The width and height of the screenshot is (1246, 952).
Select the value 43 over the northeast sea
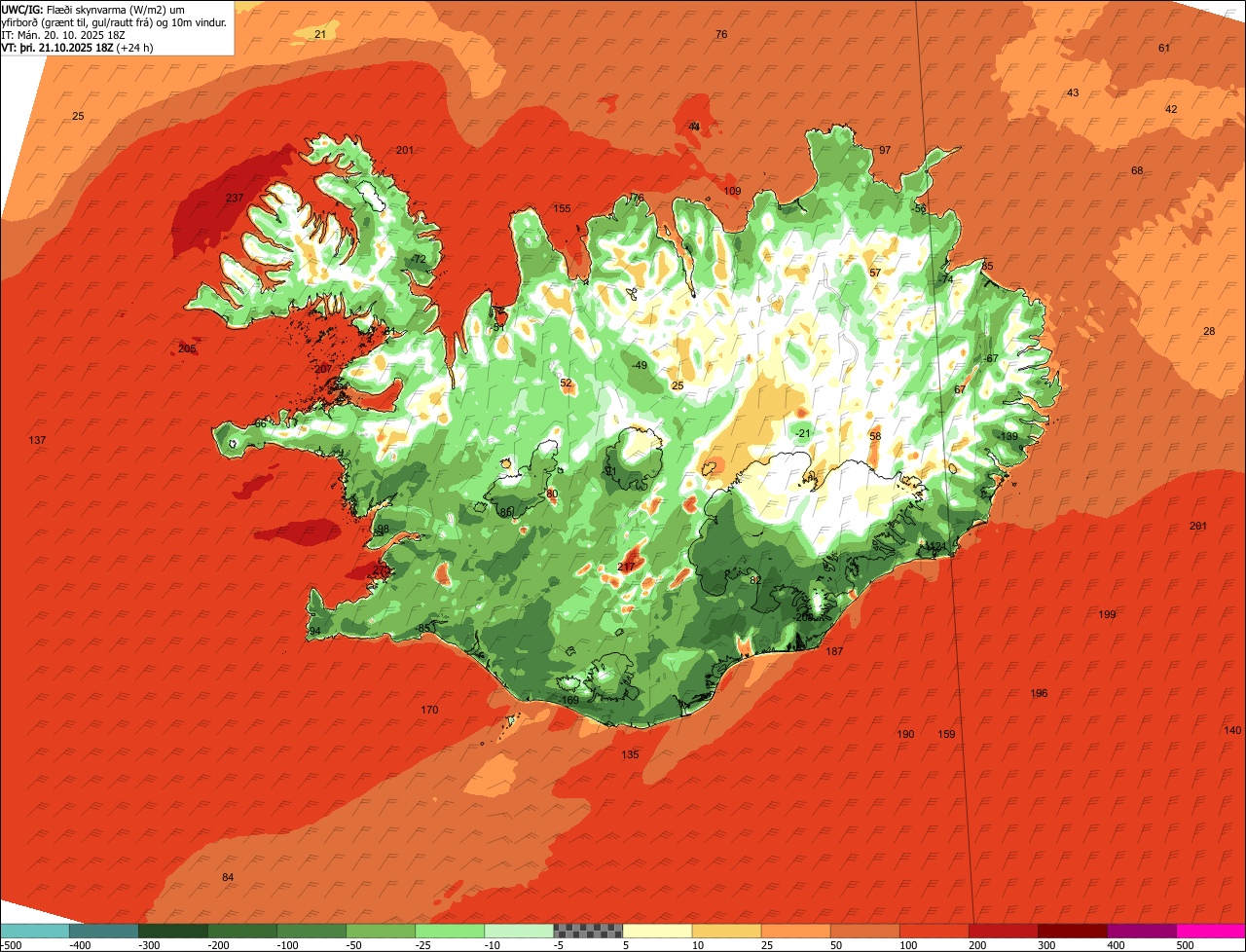pos(1073,92)
